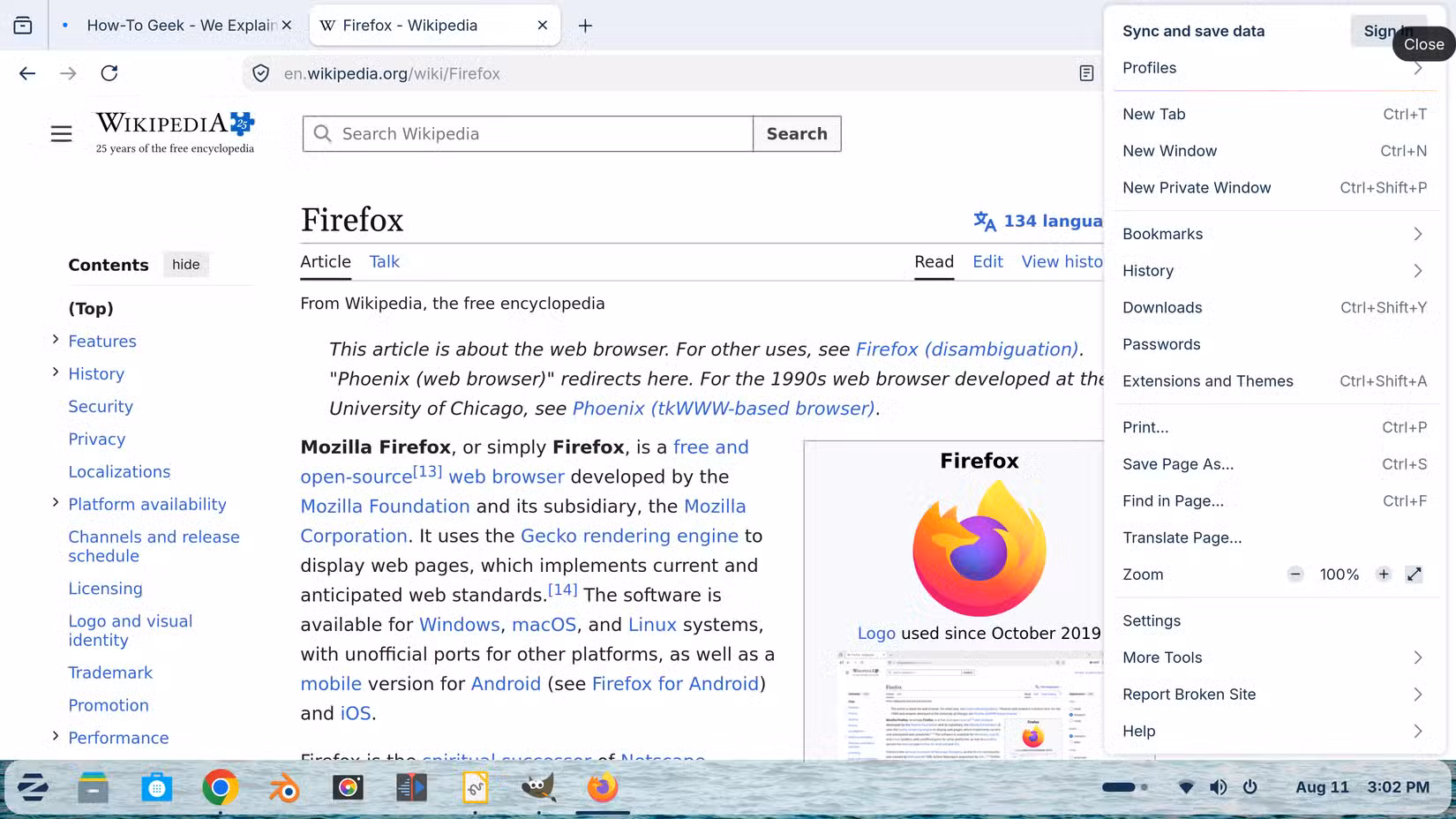Expand the Performance contents section
This screenshot has width=1456, height=819.
coord(56,736)
